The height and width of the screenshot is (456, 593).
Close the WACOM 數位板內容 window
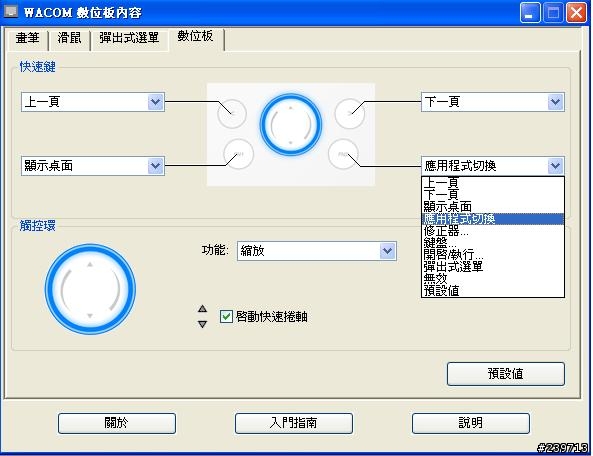pyautogui.click(x=576, y=13)
